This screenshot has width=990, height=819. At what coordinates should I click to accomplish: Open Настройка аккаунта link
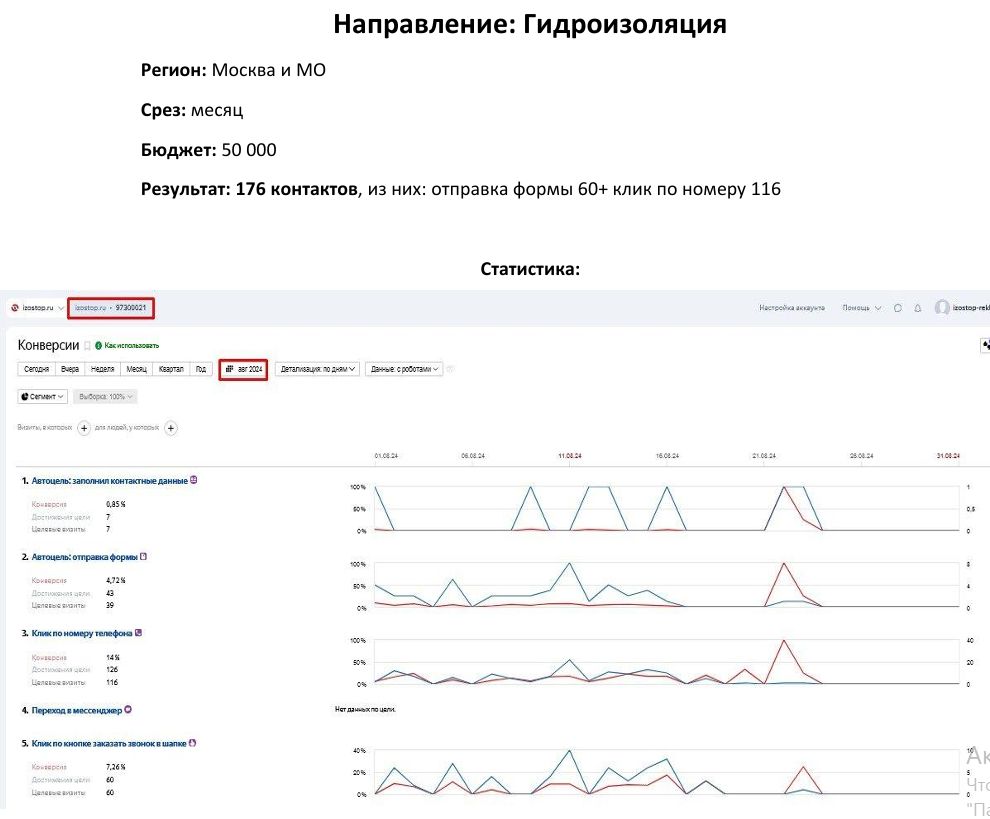point(792,308)
